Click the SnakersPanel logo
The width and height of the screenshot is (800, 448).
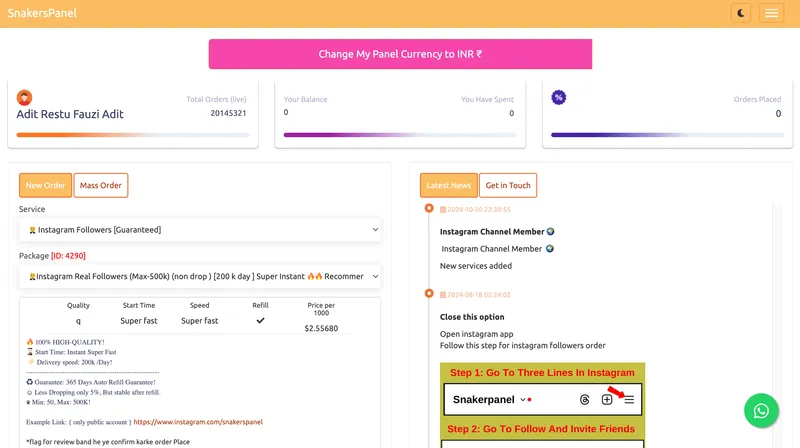click(x=42, y=13)
